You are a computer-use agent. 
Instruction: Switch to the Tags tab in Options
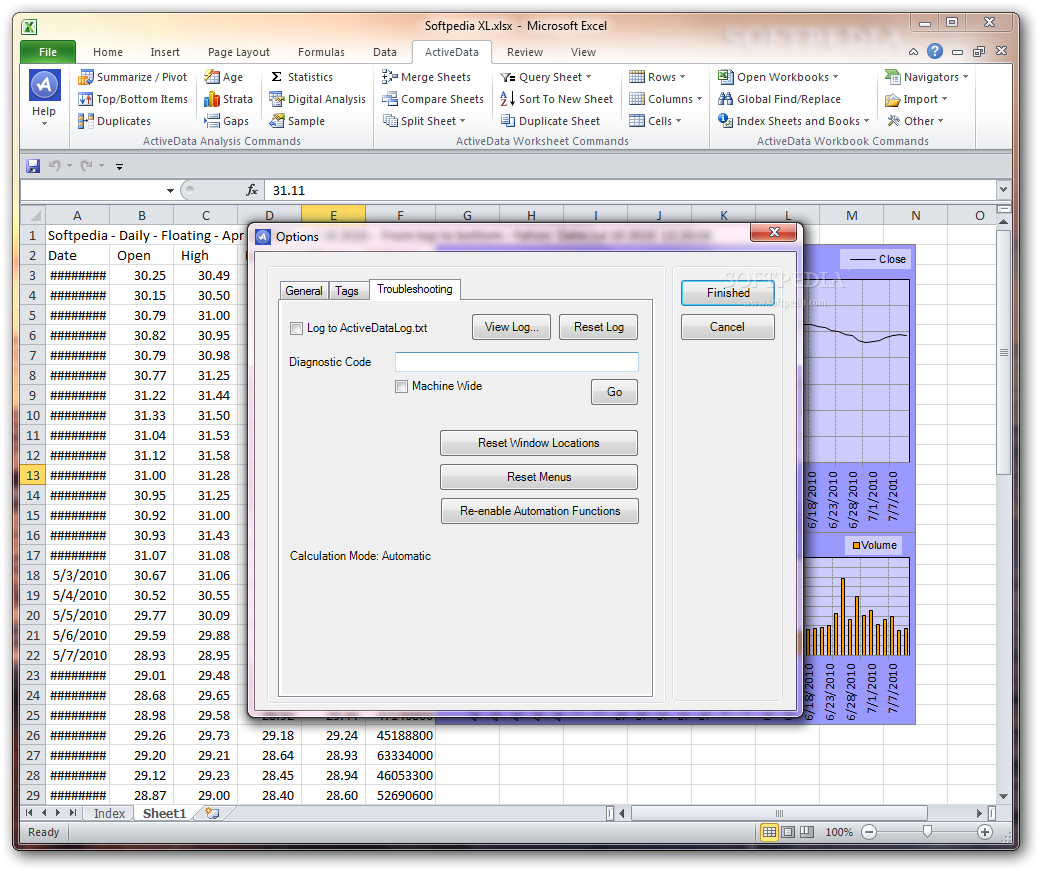coord(347,291)
